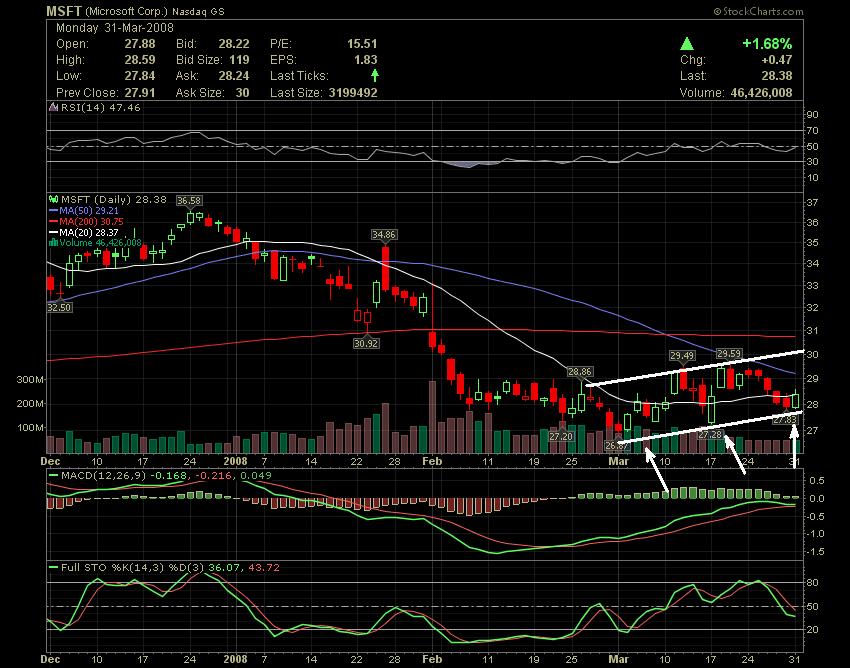850x668 pixels.
Task: Select the EPS value 1.83
Action: click(366, 60)
